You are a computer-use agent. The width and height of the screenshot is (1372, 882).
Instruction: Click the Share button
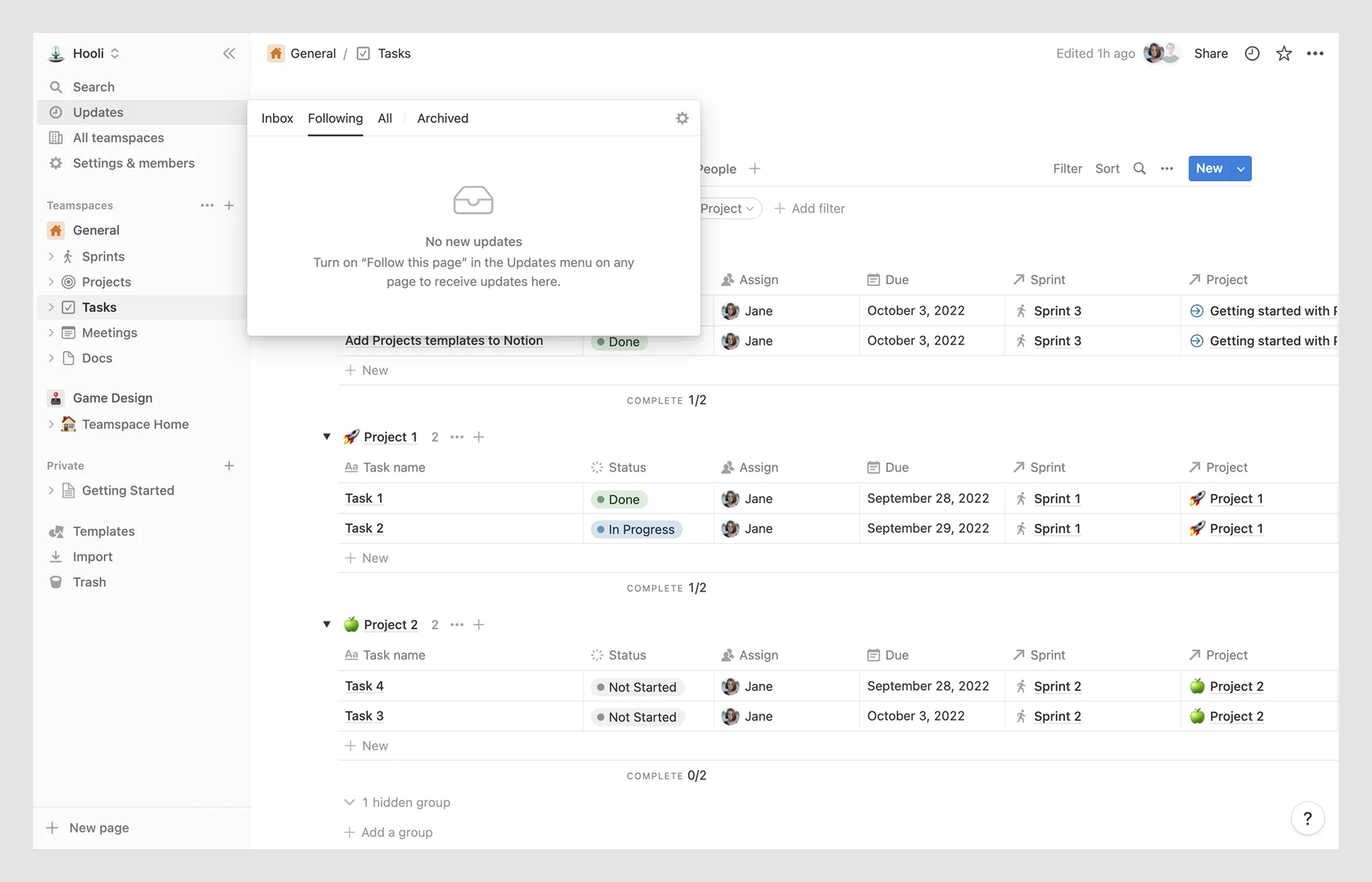tap(1211, 53)
